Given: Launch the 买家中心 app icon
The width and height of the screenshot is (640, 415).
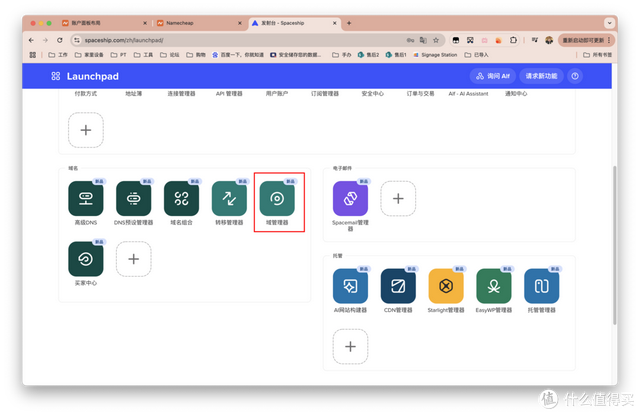Looking at the screenshot, I should coord(86,259).
